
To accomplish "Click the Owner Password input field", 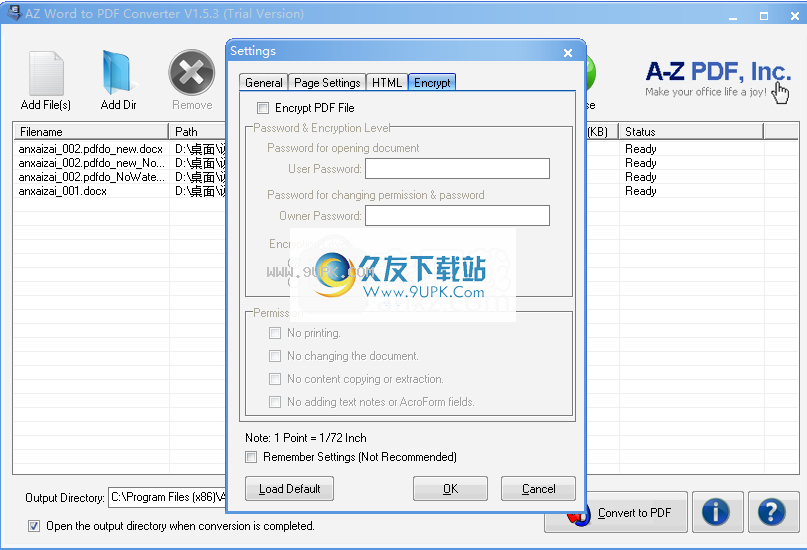I will point(457,216).
